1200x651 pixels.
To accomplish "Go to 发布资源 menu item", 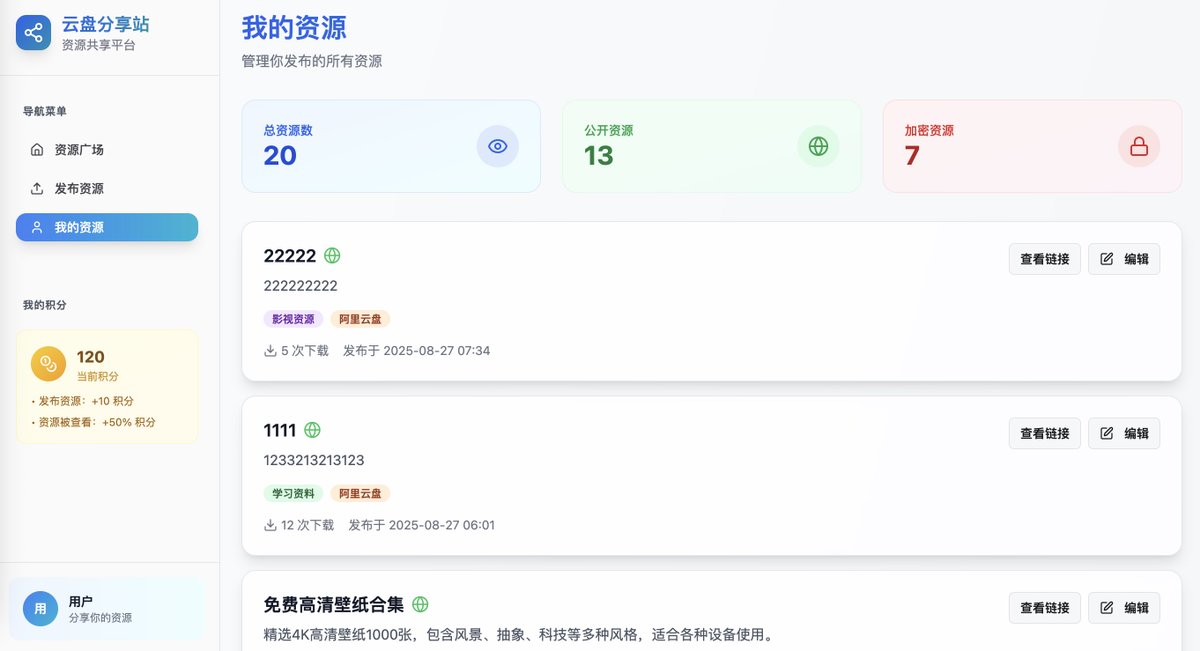I will pos(107,189).
